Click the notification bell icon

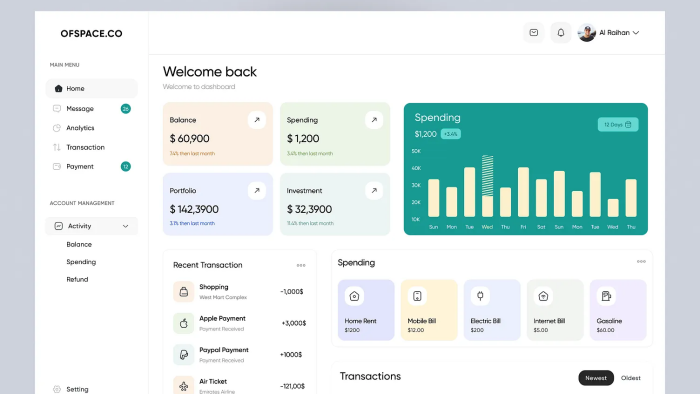click(561, 33)
